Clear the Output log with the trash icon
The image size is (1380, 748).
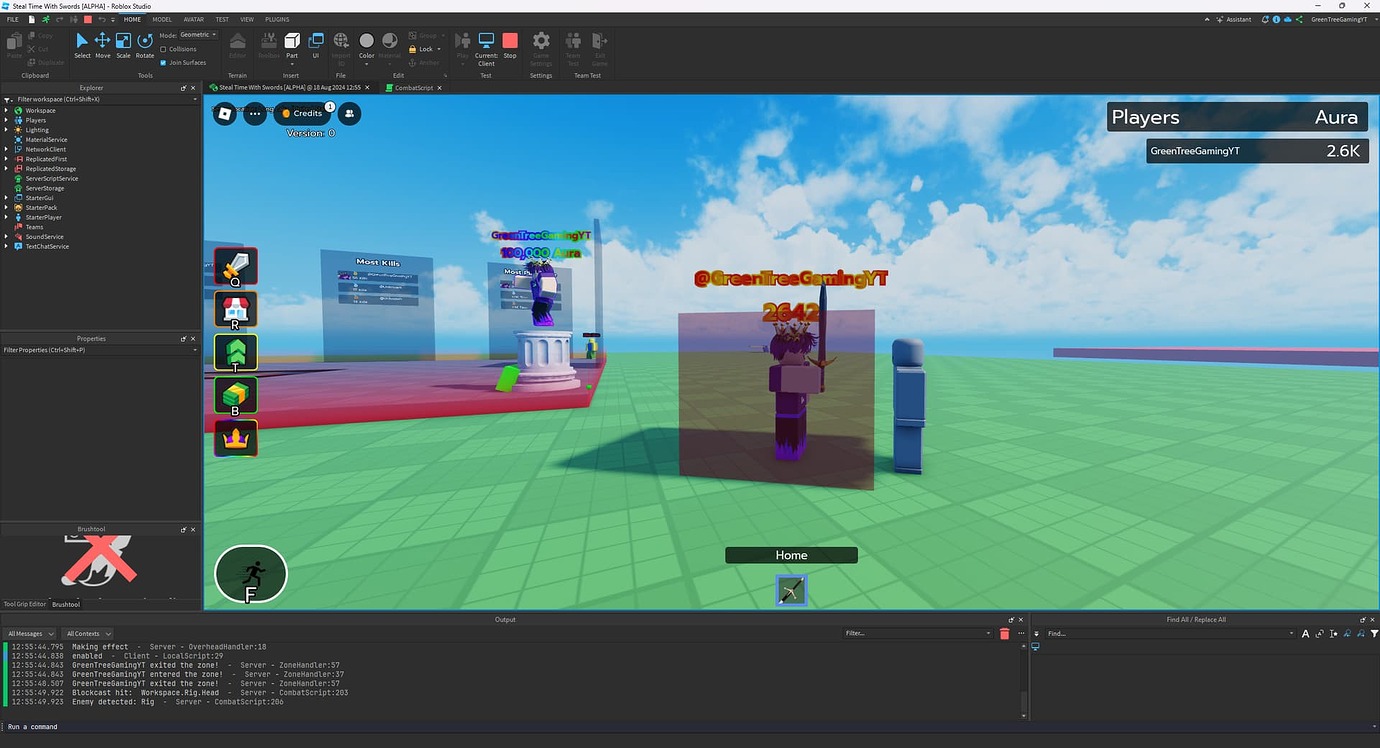pyautogui.click(x=1005, y=633)
